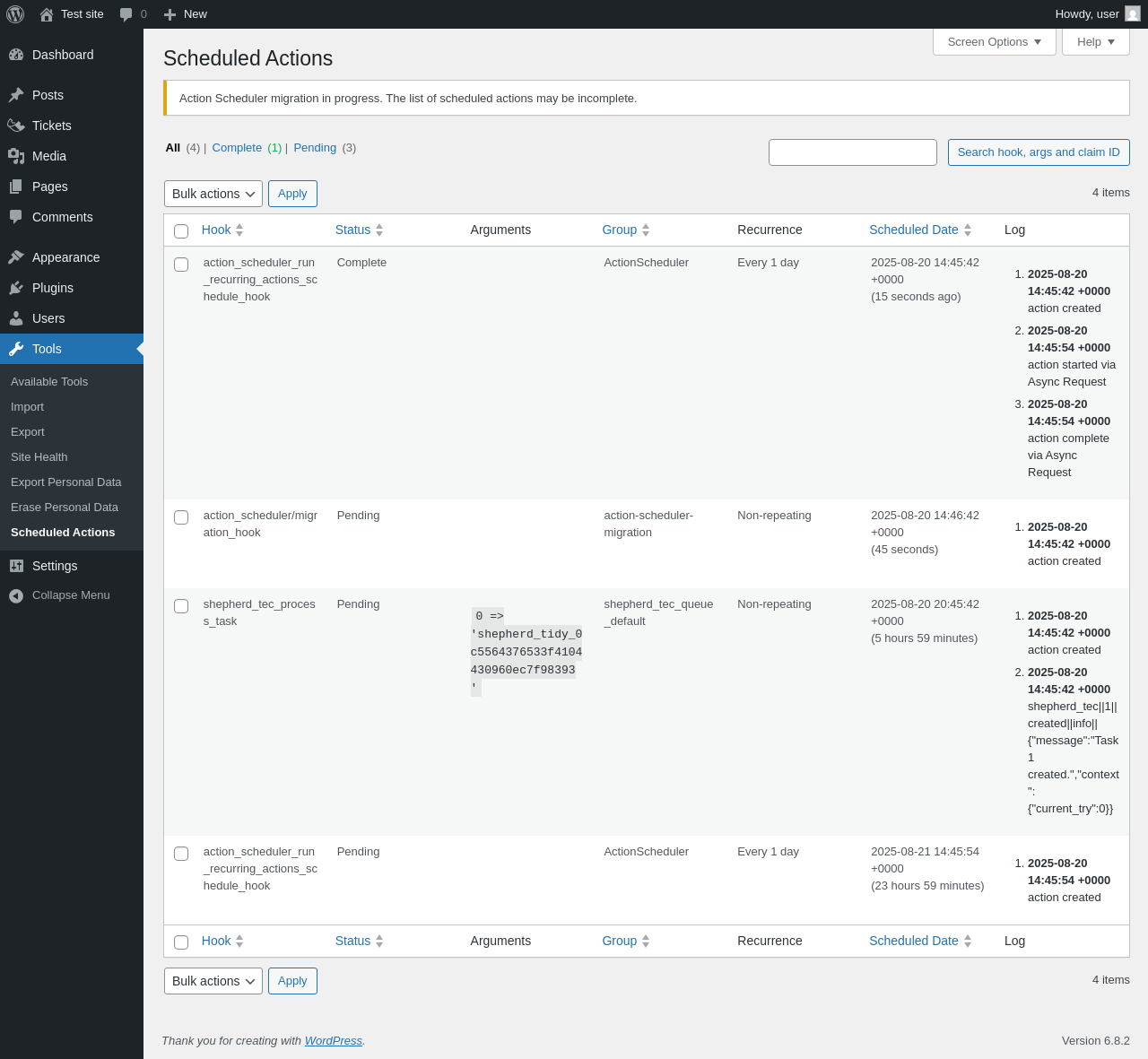Click the Dashboard gauge icon
Viewport: 1148px width, 1059px height.
(x=16, y=55)
